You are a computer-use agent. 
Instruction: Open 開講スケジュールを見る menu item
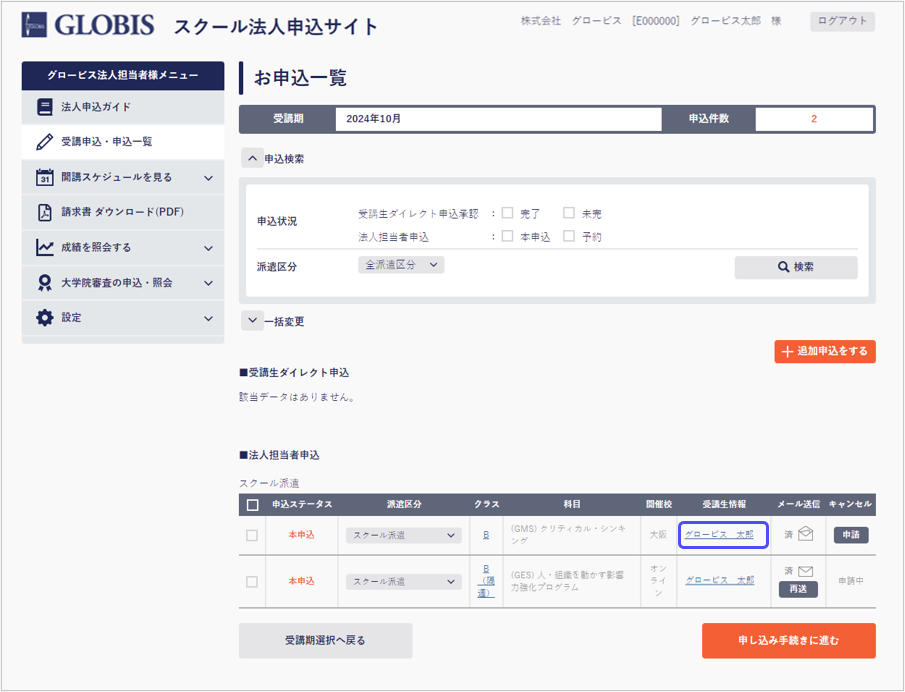pos(123,177)
